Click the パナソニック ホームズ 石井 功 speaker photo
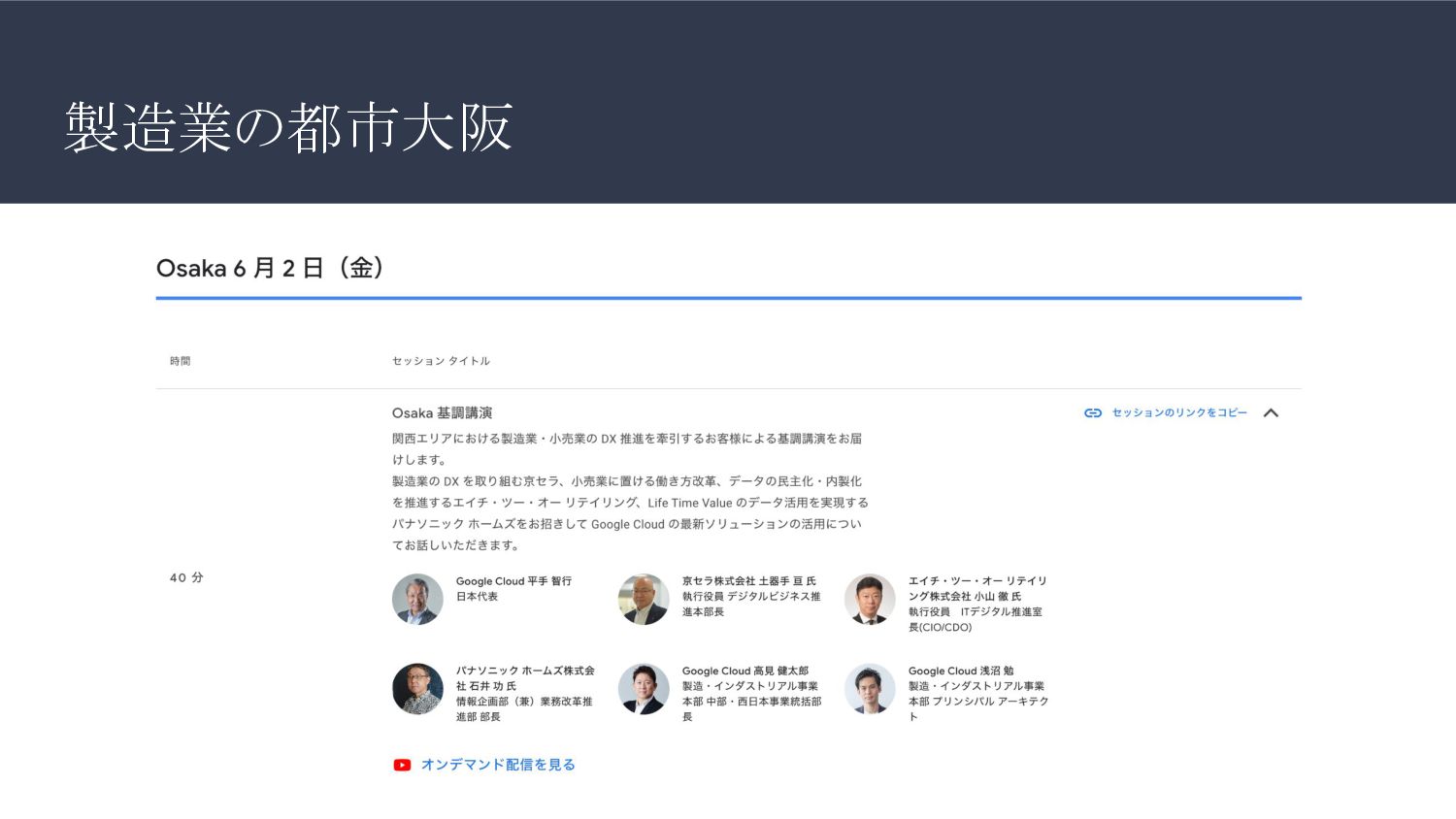The width and height of the screenshot is (1456, 819). [x=417, y=689]
